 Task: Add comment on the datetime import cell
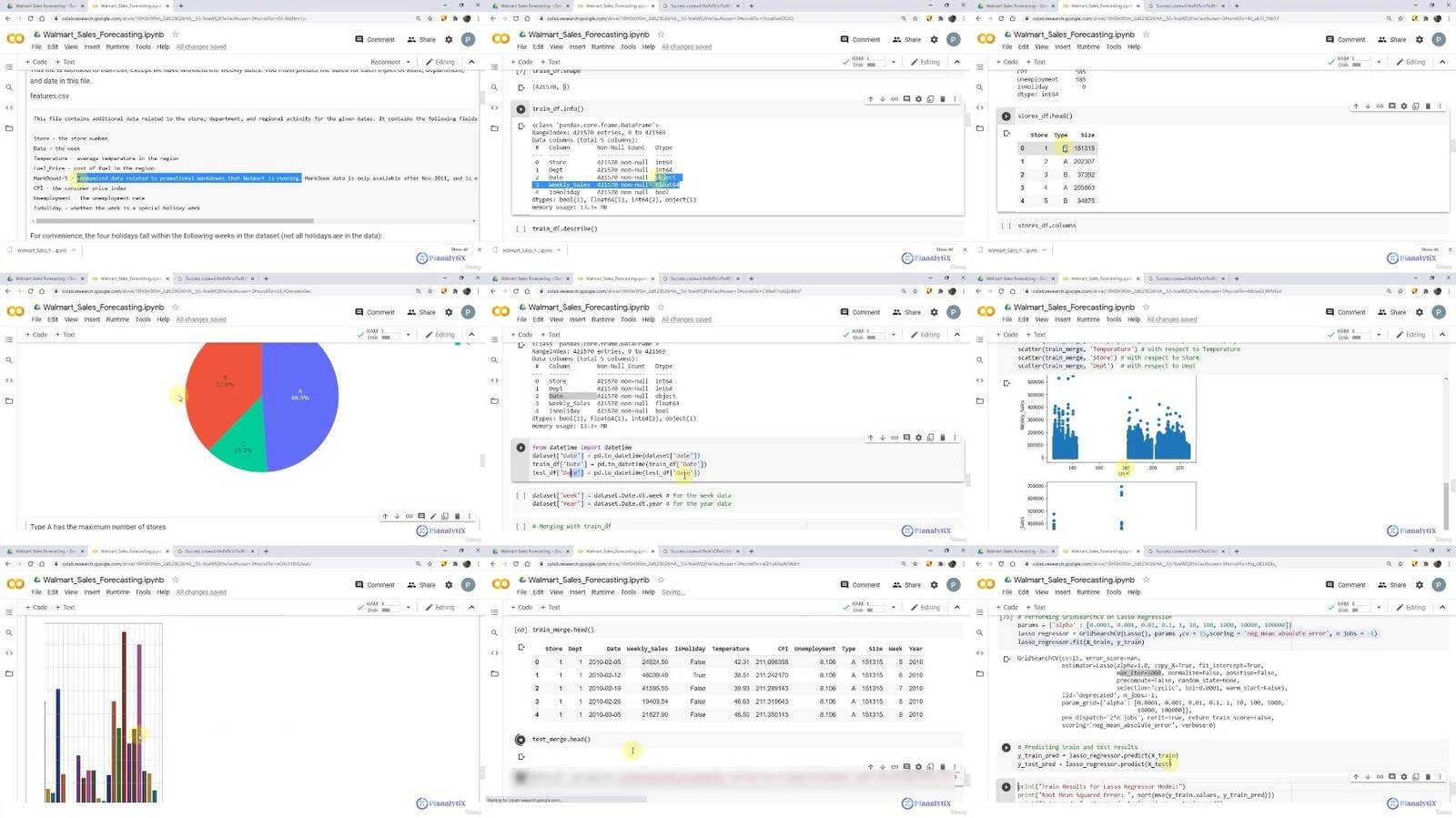point(906,438)
